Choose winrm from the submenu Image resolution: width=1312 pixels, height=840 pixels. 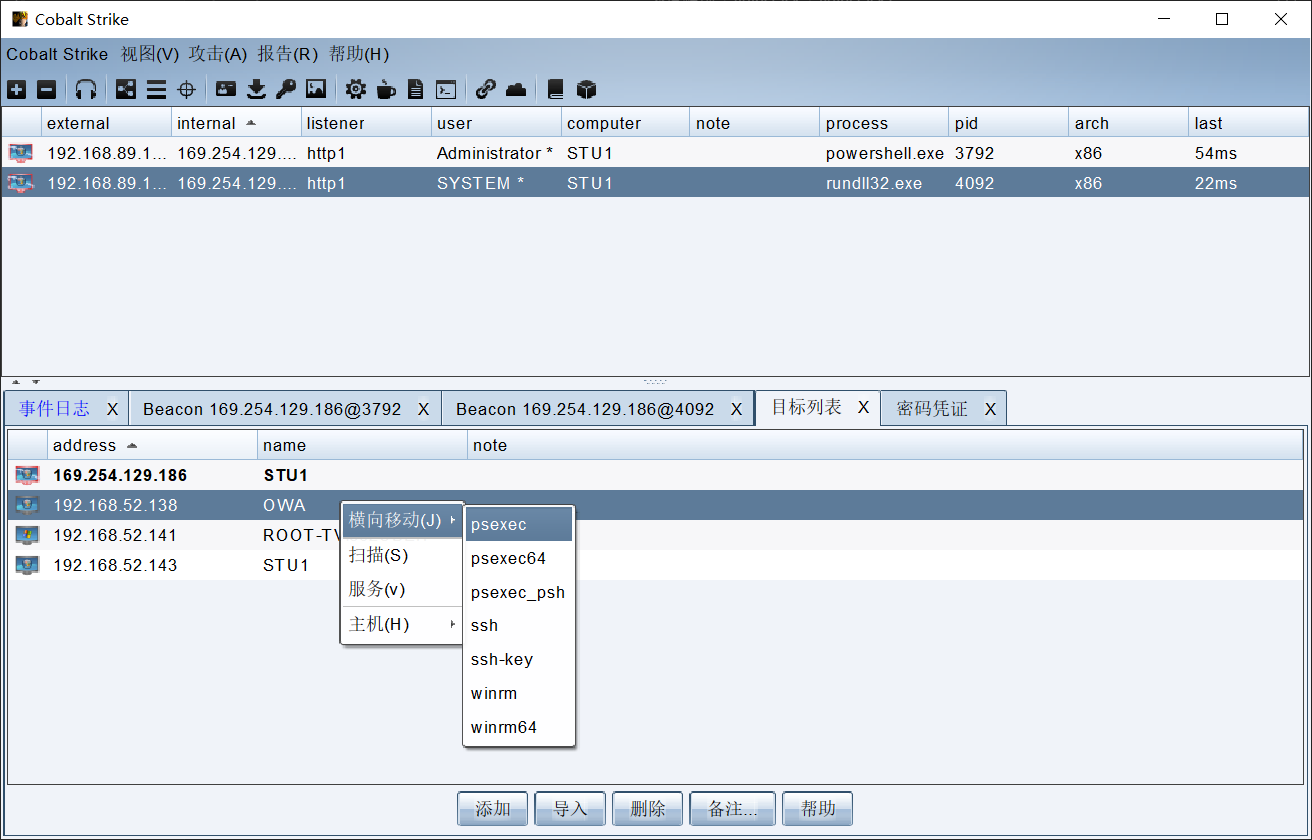(x=519, y=693)
